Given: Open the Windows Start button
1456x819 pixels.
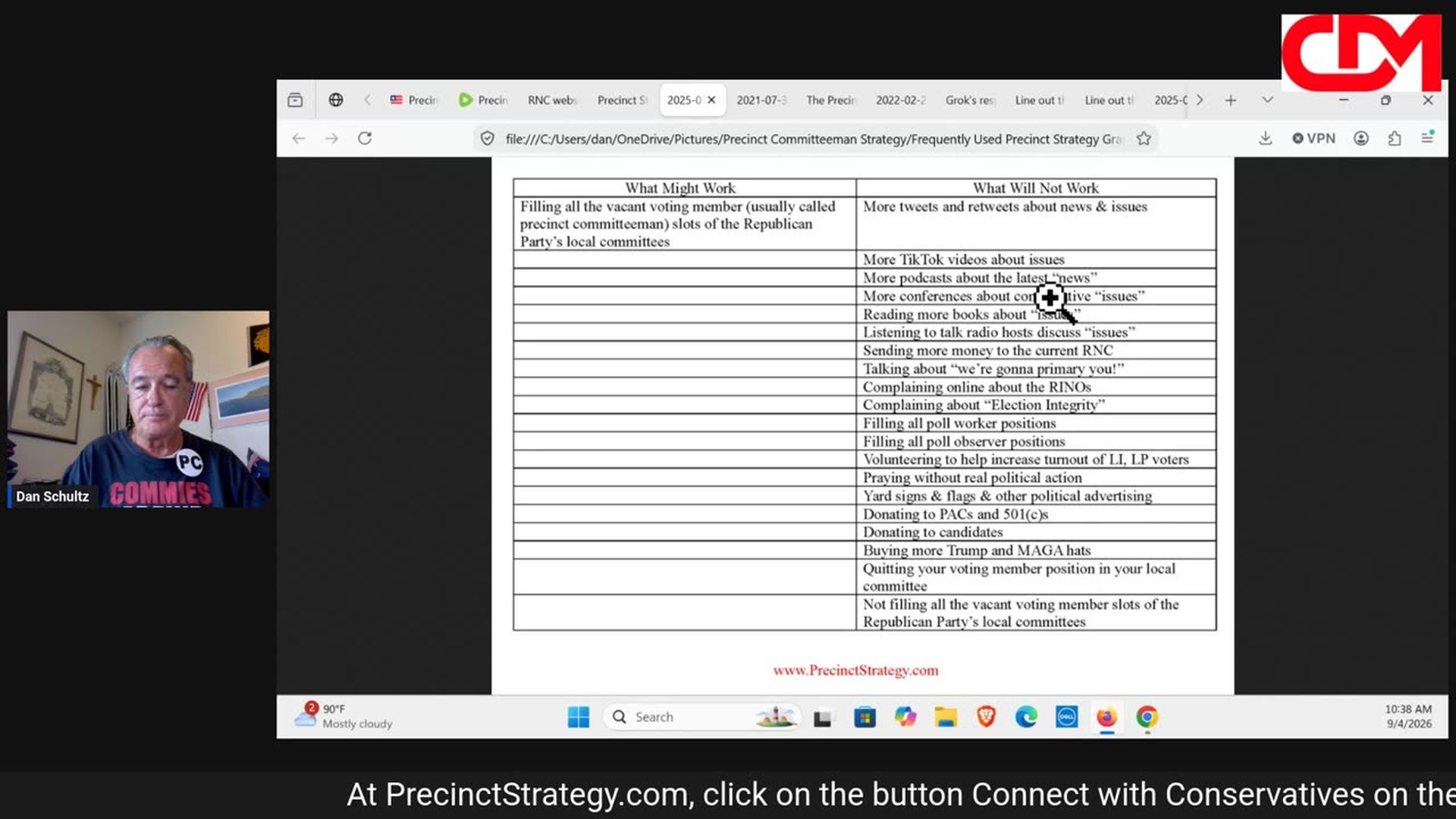Looking at the screenshot, I should coord(579,717).
